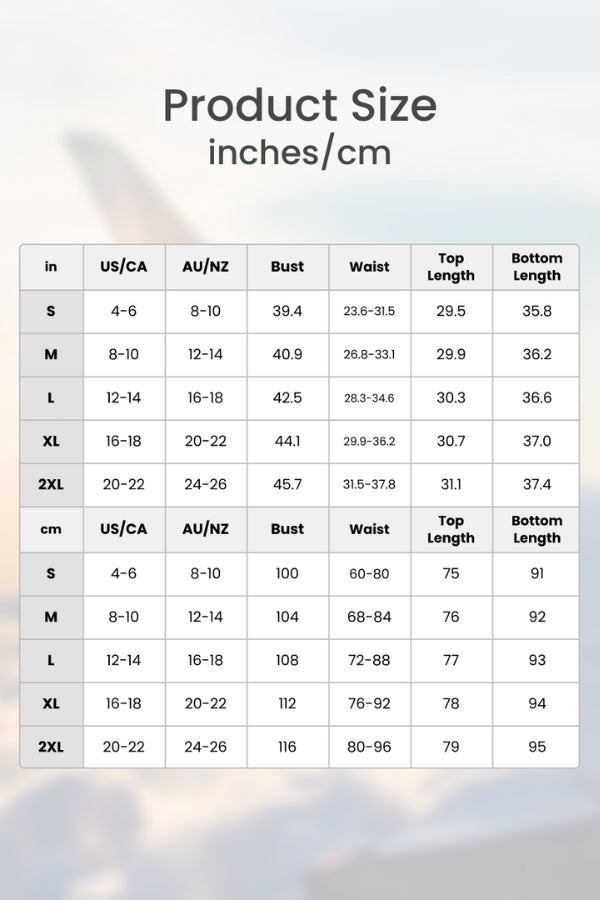Click the "inches/cm" subtitle
This screenshot has width=600, height=900.
coord(299,152)
